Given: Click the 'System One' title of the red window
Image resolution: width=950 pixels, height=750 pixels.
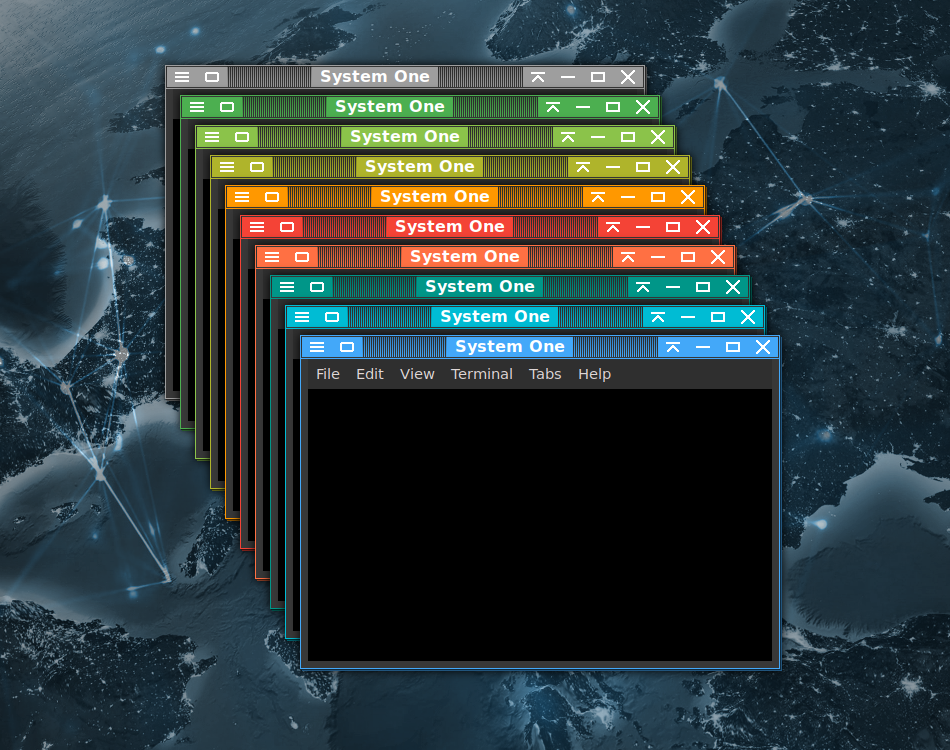Looking at the screenshot, I should (x=450, y=227).
